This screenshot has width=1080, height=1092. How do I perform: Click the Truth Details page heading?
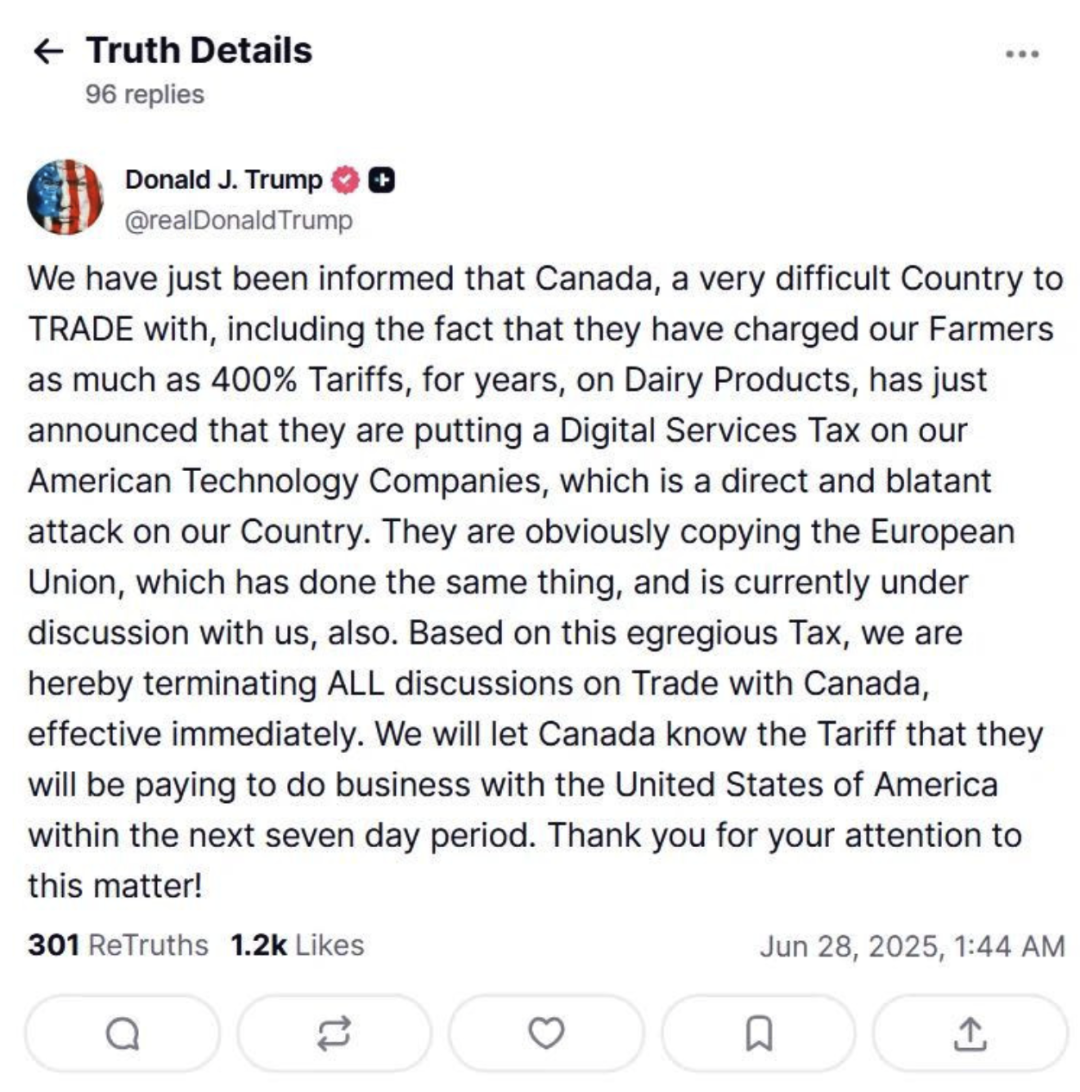[199, 50]
